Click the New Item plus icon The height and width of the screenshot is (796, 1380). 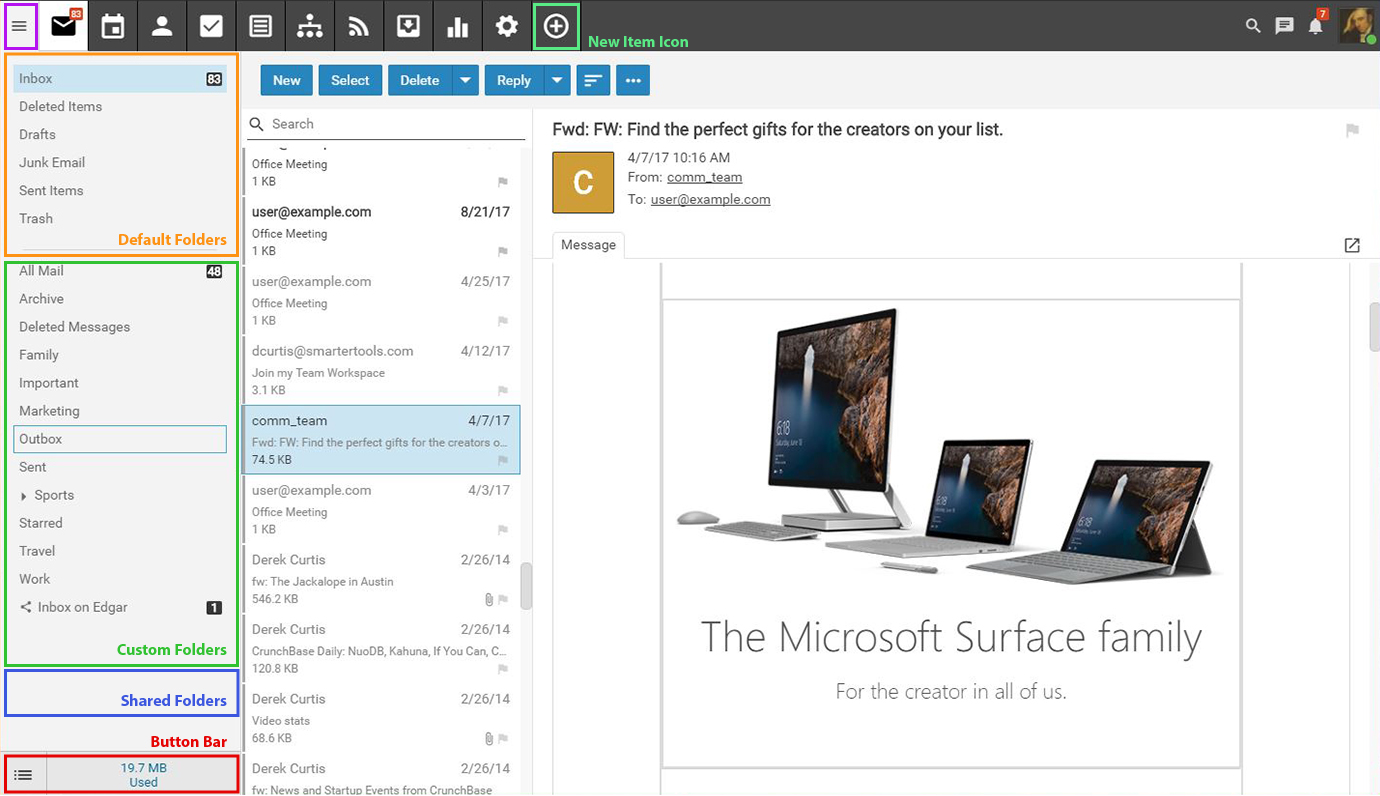557,26
